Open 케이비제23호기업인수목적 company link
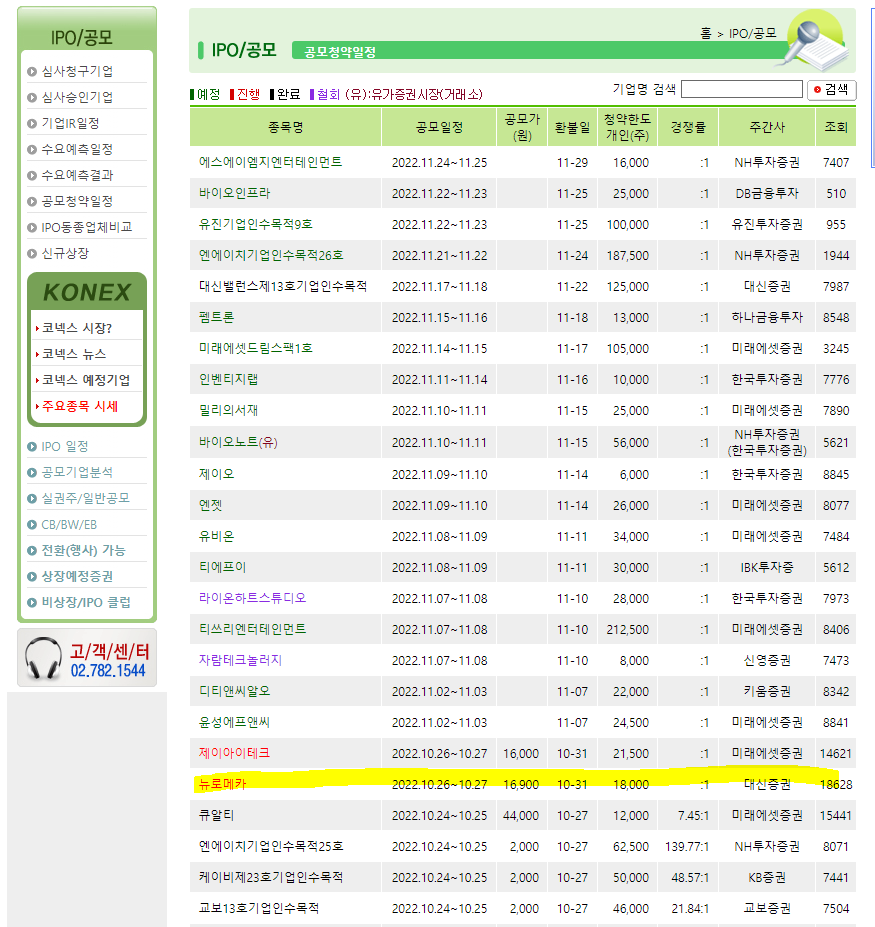875x927 pixels. point(271,877)
